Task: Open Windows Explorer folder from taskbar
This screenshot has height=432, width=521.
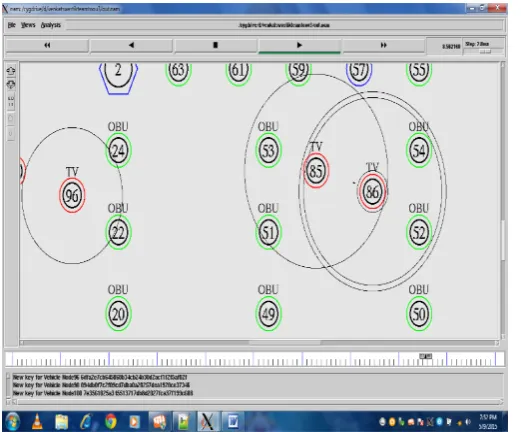Action: pos(62,422)
